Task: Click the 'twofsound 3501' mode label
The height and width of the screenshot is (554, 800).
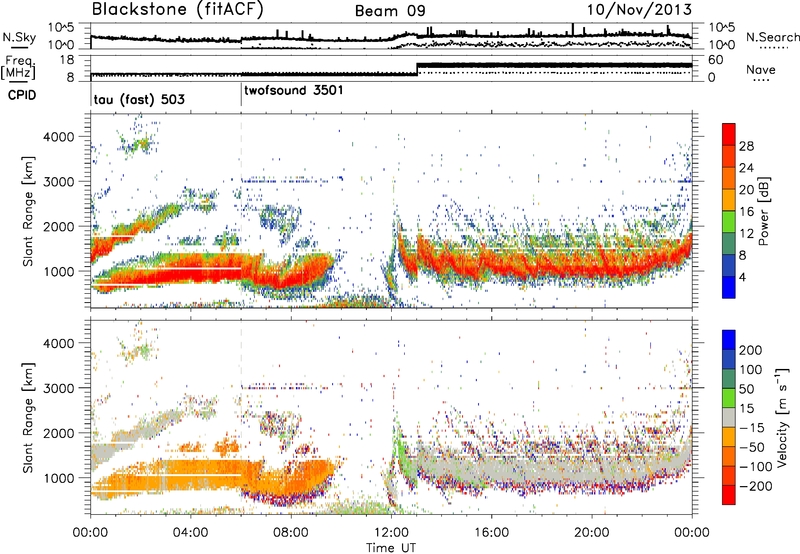Action: coord(294,91)
